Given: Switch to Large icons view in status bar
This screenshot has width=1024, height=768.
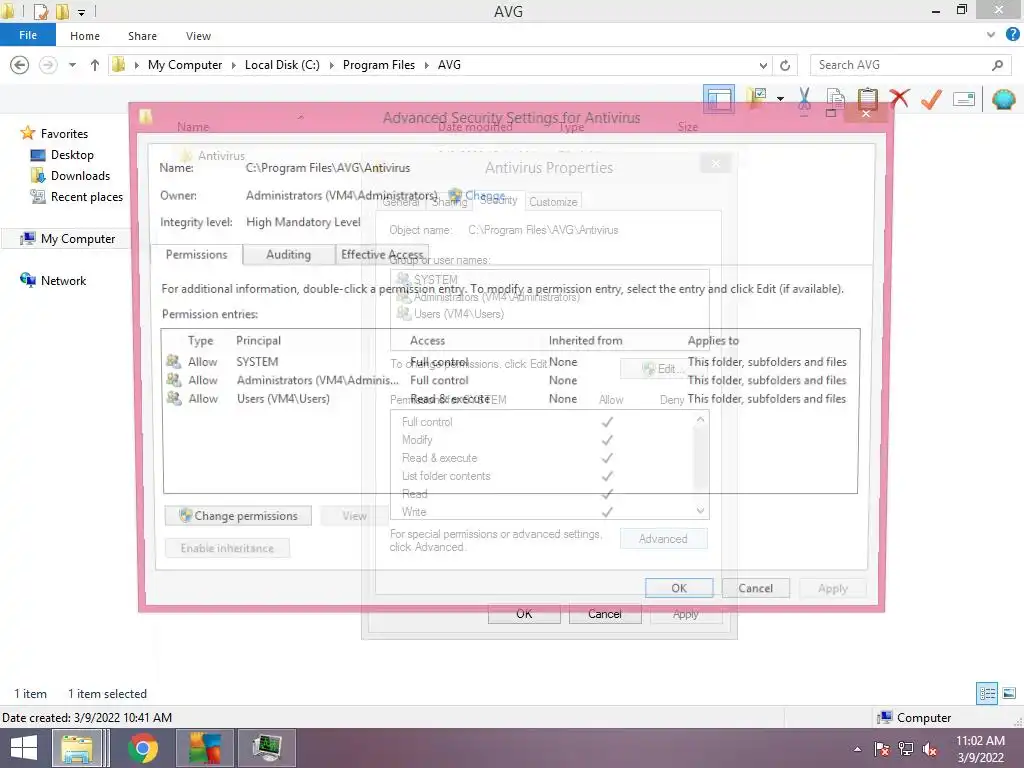Looking at the screenshot, I should pos(1009,694).
